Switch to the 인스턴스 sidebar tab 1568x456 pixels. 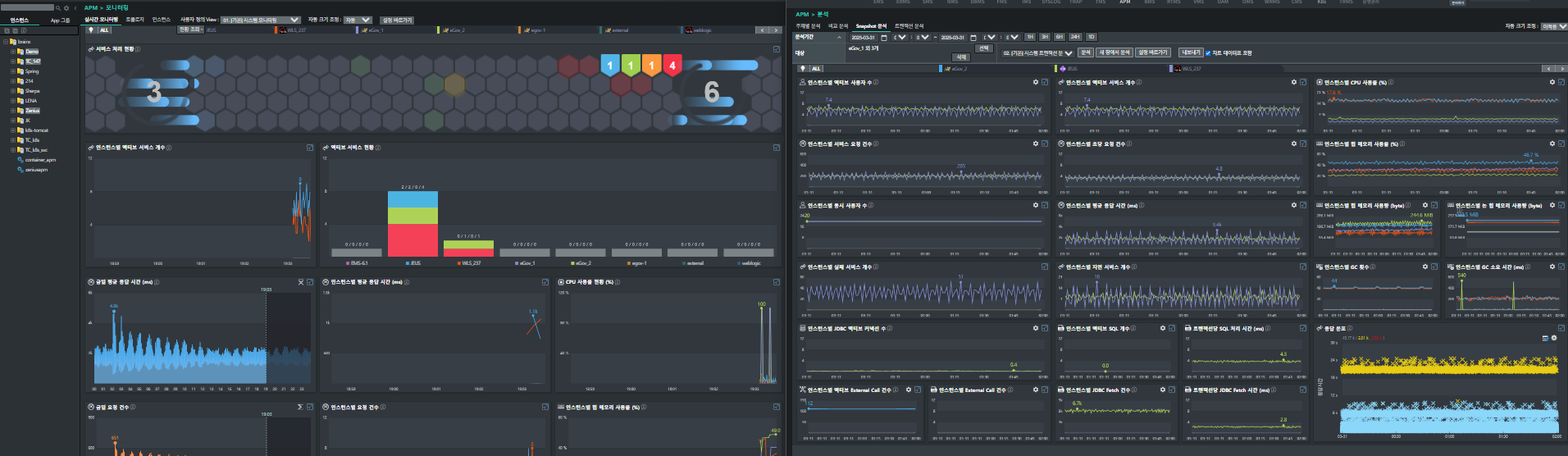[20, 20]
